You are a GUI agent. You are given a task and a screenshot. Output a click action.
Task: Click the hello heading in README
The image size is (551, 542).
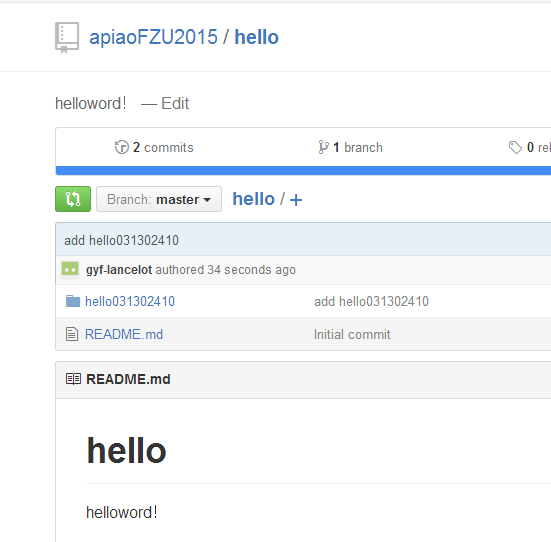pos(126,451)
